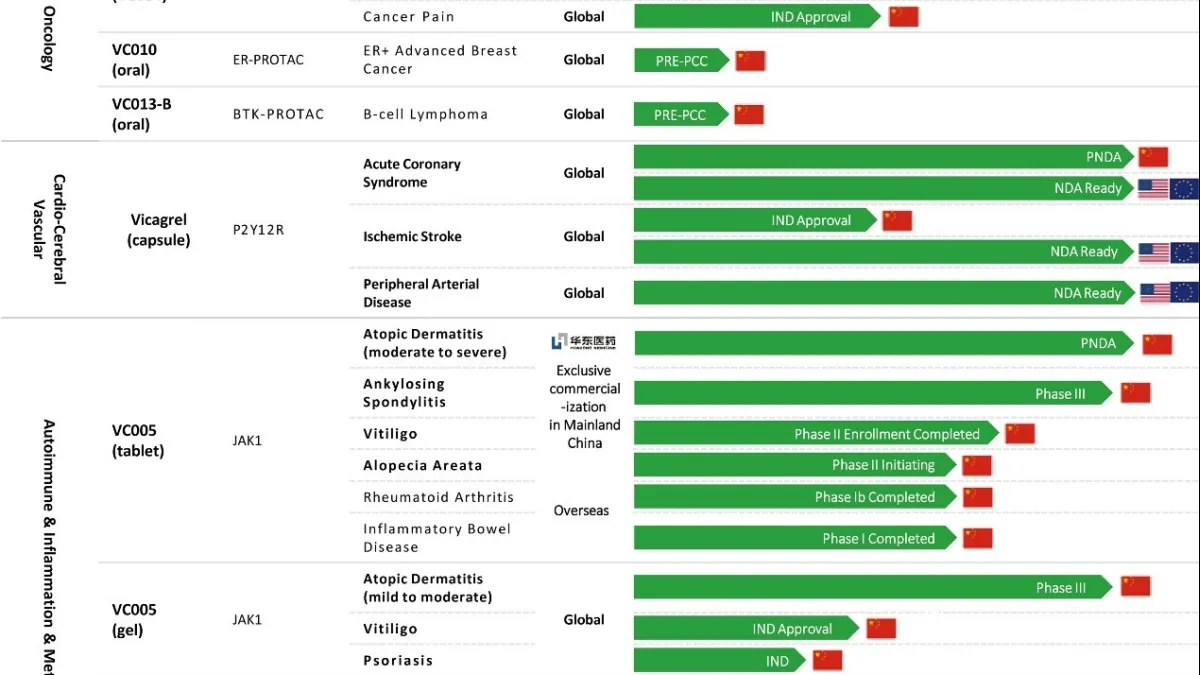The height and width of the screenshot is (675, 1200).
Task: Click the Vicagrel (capsule) product name
Action: pos(159,230)
